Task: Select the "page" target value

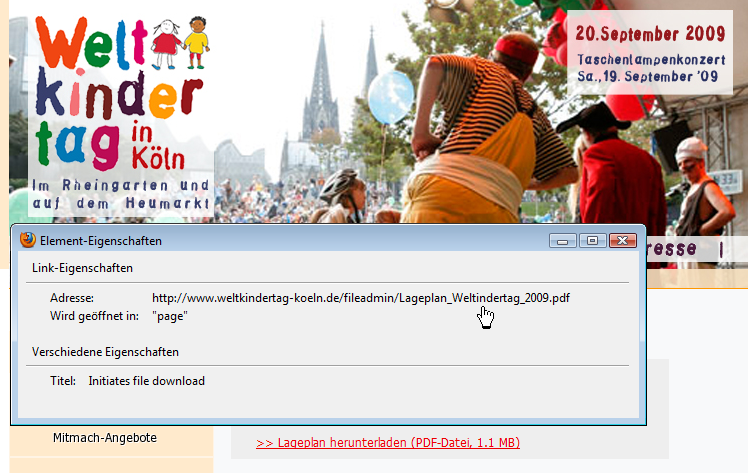Action: [170, 316]
